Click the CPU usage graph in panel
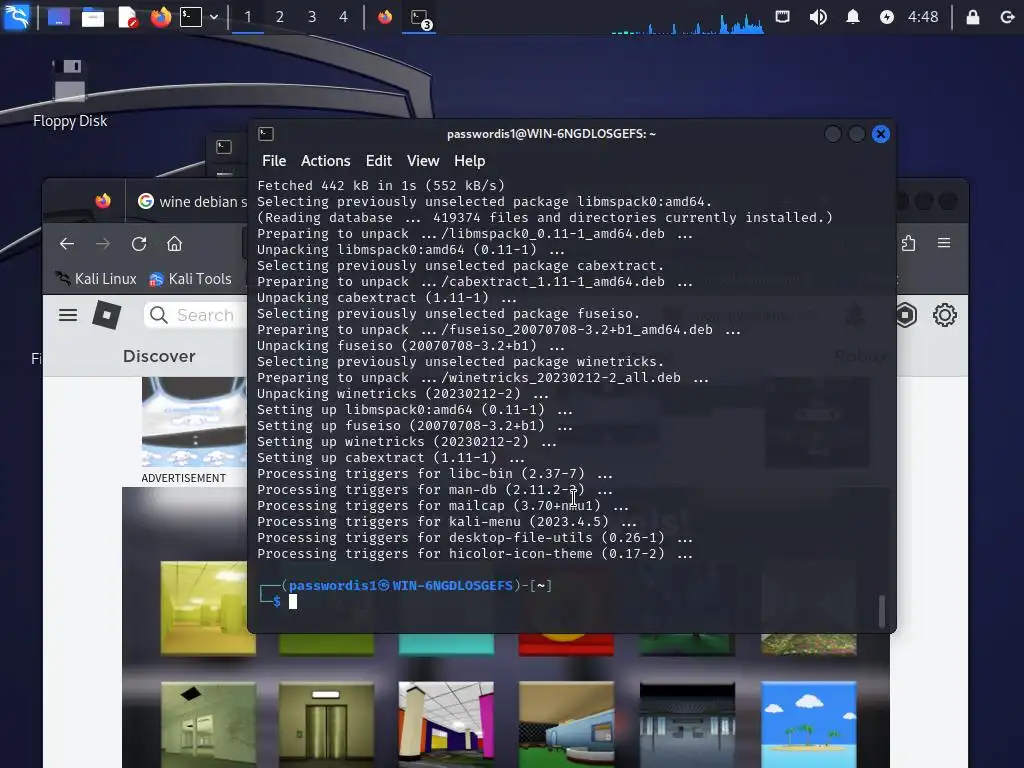The height and width of the screenshot is (768, 1024). 687,22
